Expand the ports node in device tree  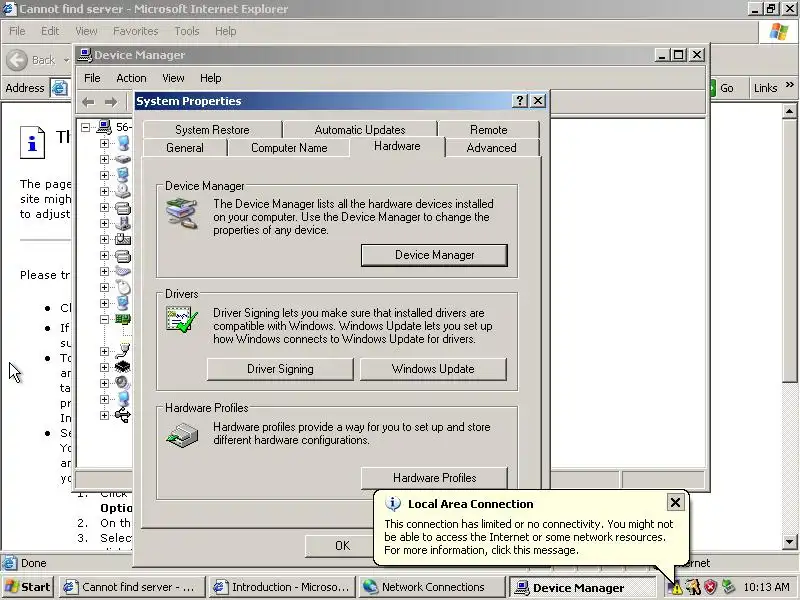tap(104, 351)
